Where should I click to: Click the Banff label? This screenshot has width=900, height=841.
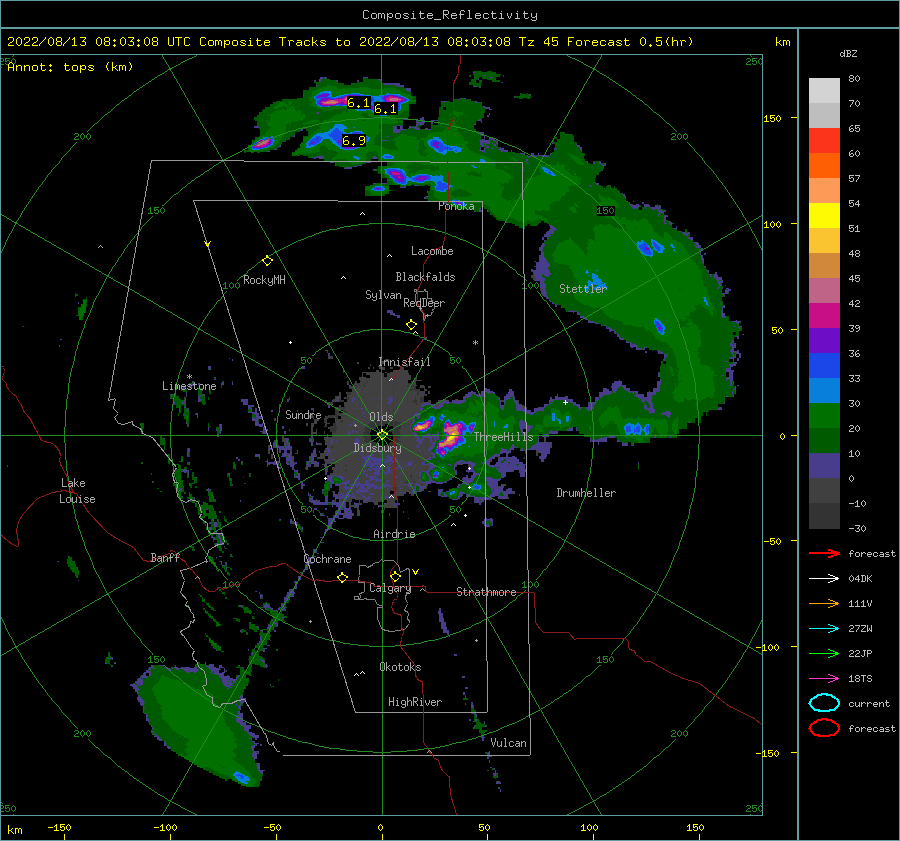click(165, 557)
